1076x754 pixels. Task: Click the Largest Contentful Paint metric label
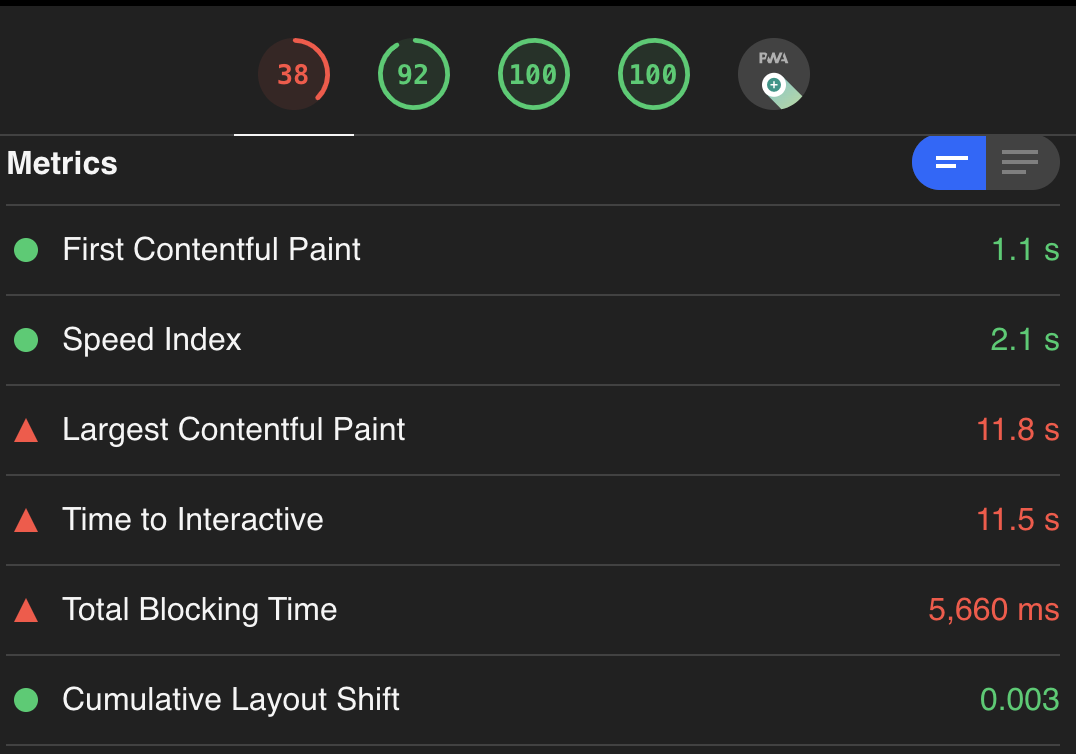point(233,429)
